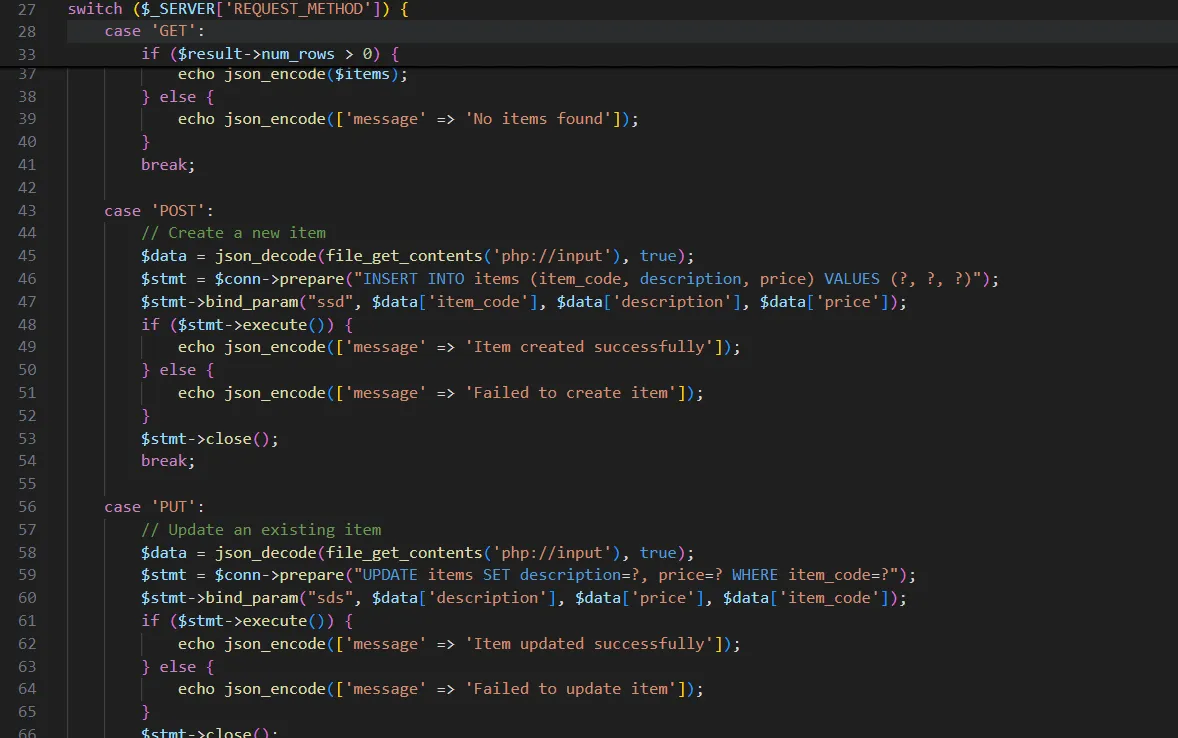Click the 'Update an existing item' comment
Screen dimensions: 1178x738
point(261,530)
